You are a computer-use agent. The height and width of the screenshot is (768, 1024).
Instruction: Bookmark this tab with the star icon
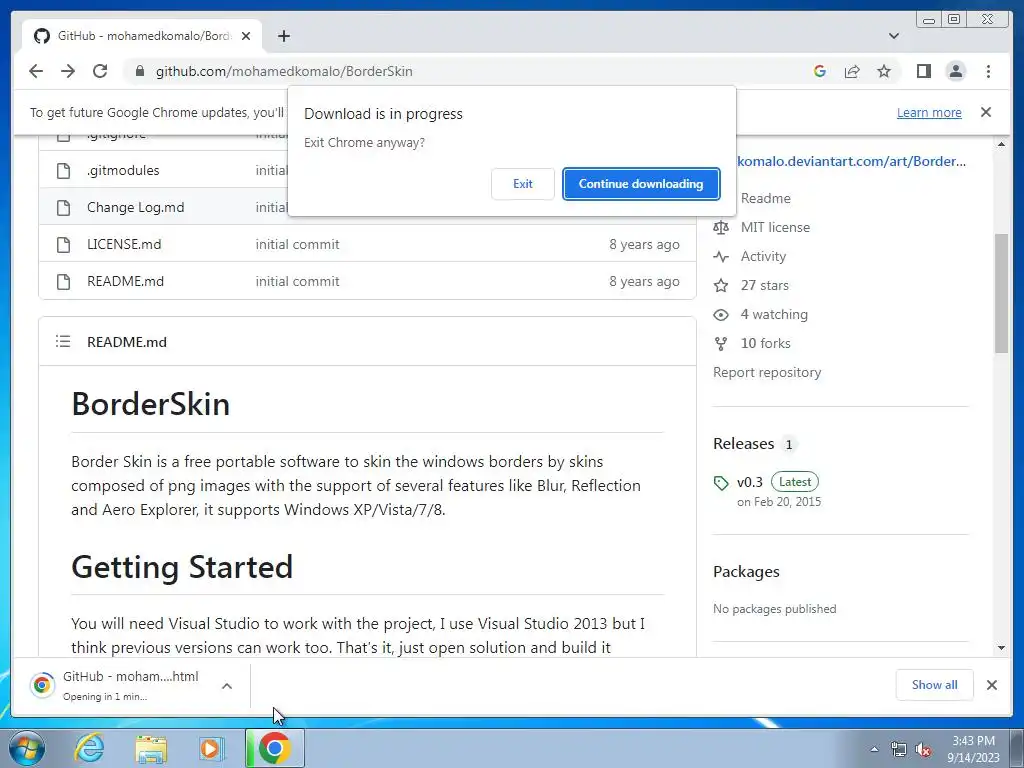pyautogui.click(x=884, y=71)
